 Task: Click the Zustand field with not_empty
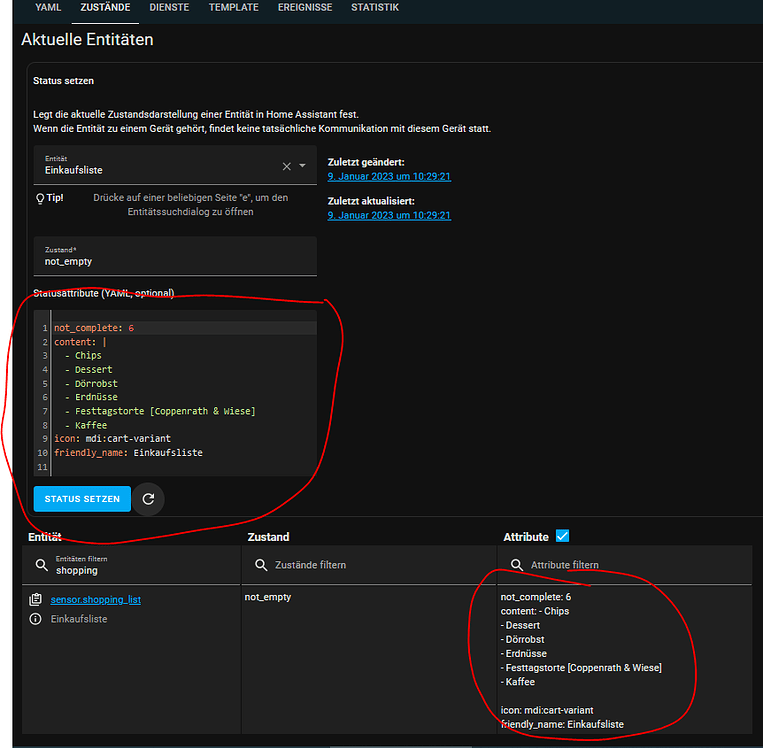click(175, 256)
